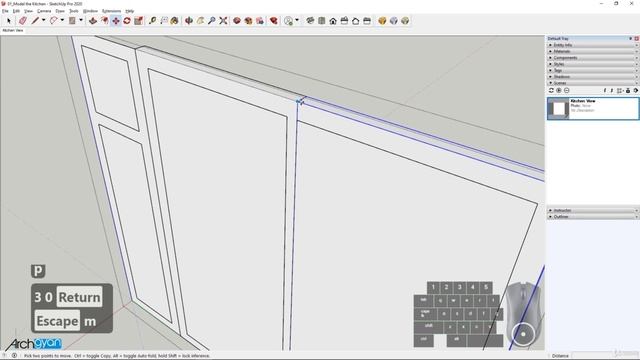The height and width of the screenshot is (360, 640).
Task: Switch to Top view icon
Action: coord(322,20)
